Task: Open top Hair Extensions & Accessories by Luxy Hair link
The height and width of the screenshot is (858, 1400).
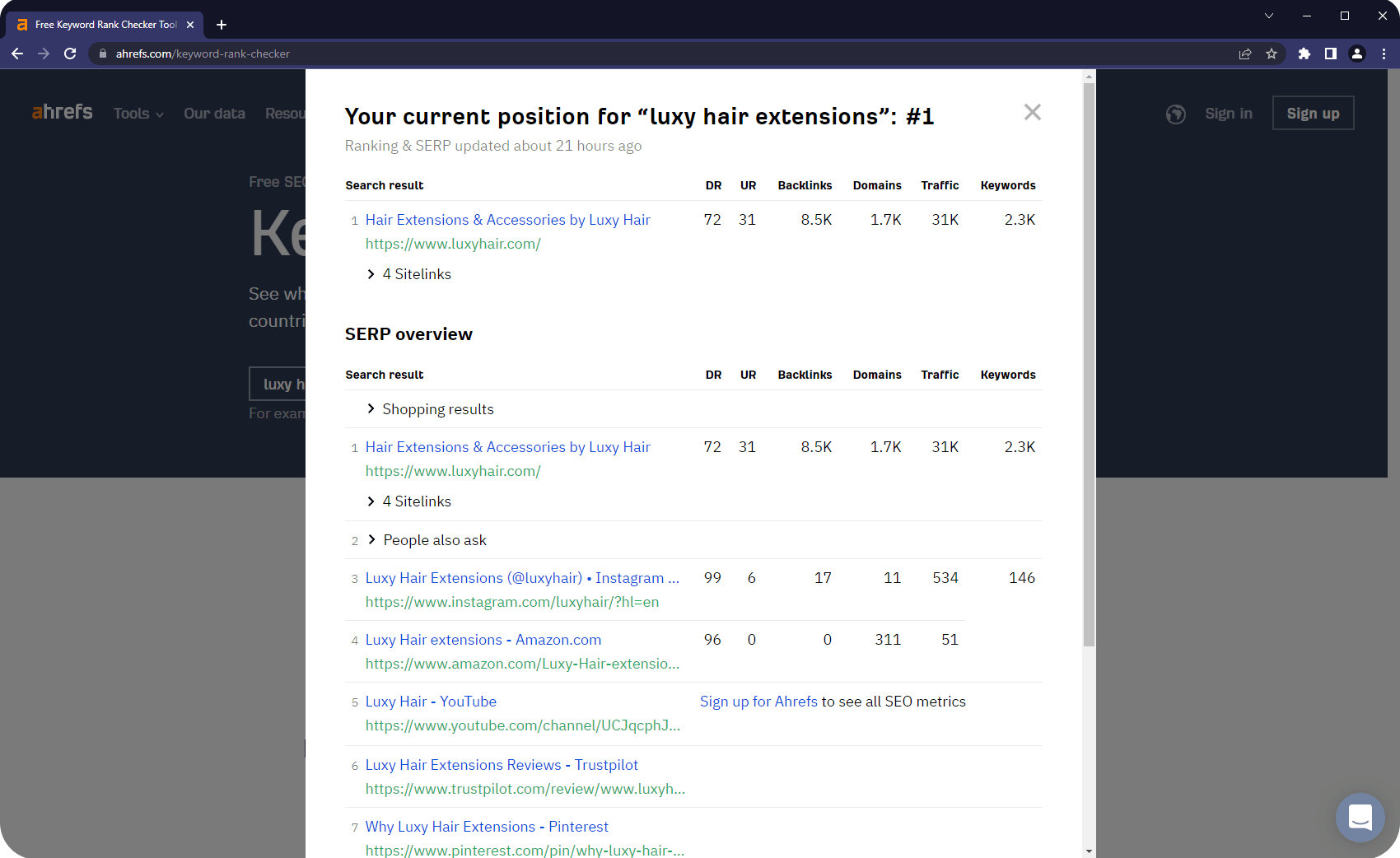Action: (507, 220)
